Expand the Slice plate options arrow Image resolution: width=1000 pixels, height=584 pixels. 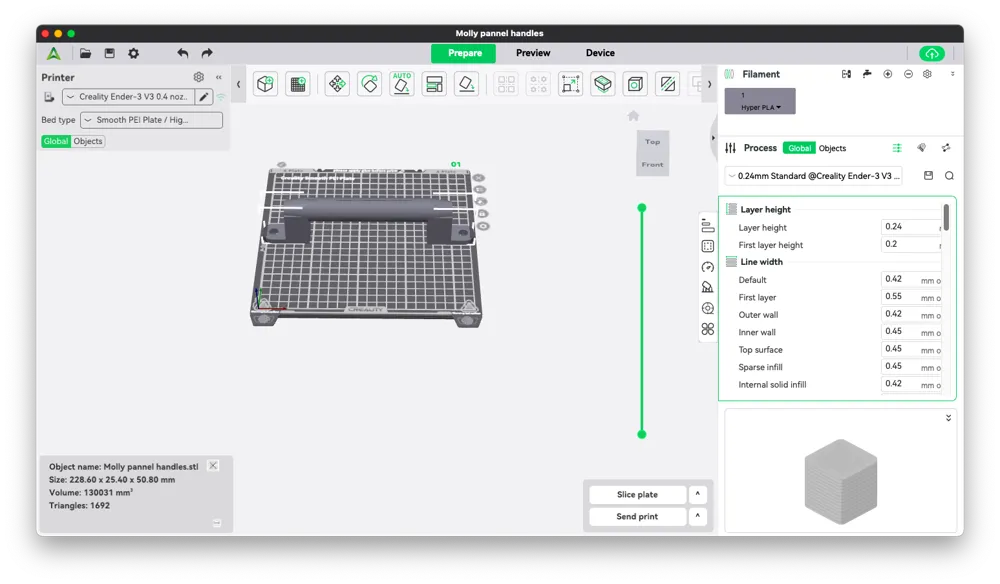point(698,494)
